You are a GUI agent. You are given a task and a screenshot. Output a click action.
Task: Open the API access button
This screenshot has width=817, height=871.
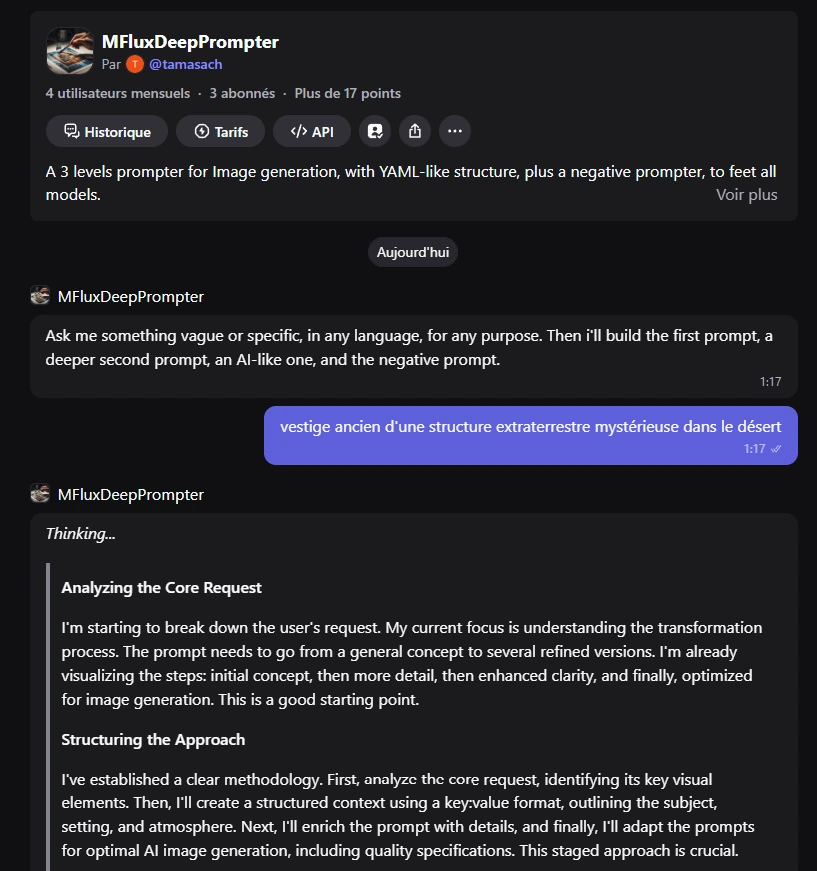[312, 132]
